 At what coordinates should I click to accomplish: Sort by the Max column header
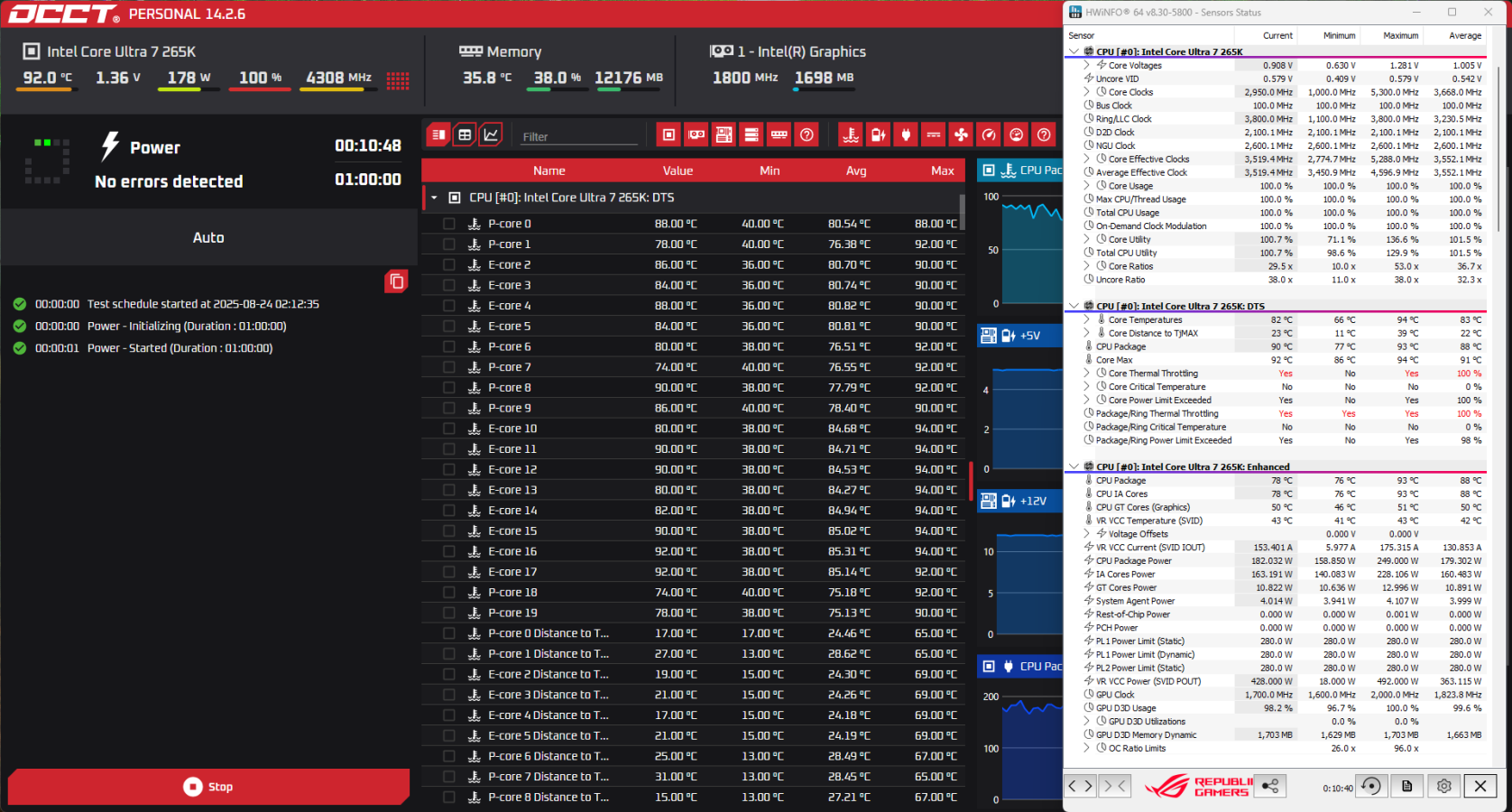click(x=942, y=171)
